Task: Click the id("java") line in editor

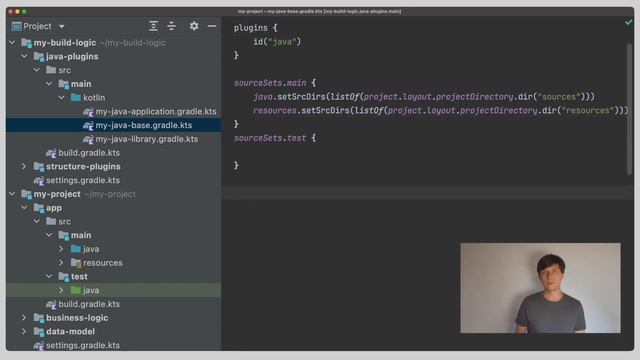Action: coord(277,42)
